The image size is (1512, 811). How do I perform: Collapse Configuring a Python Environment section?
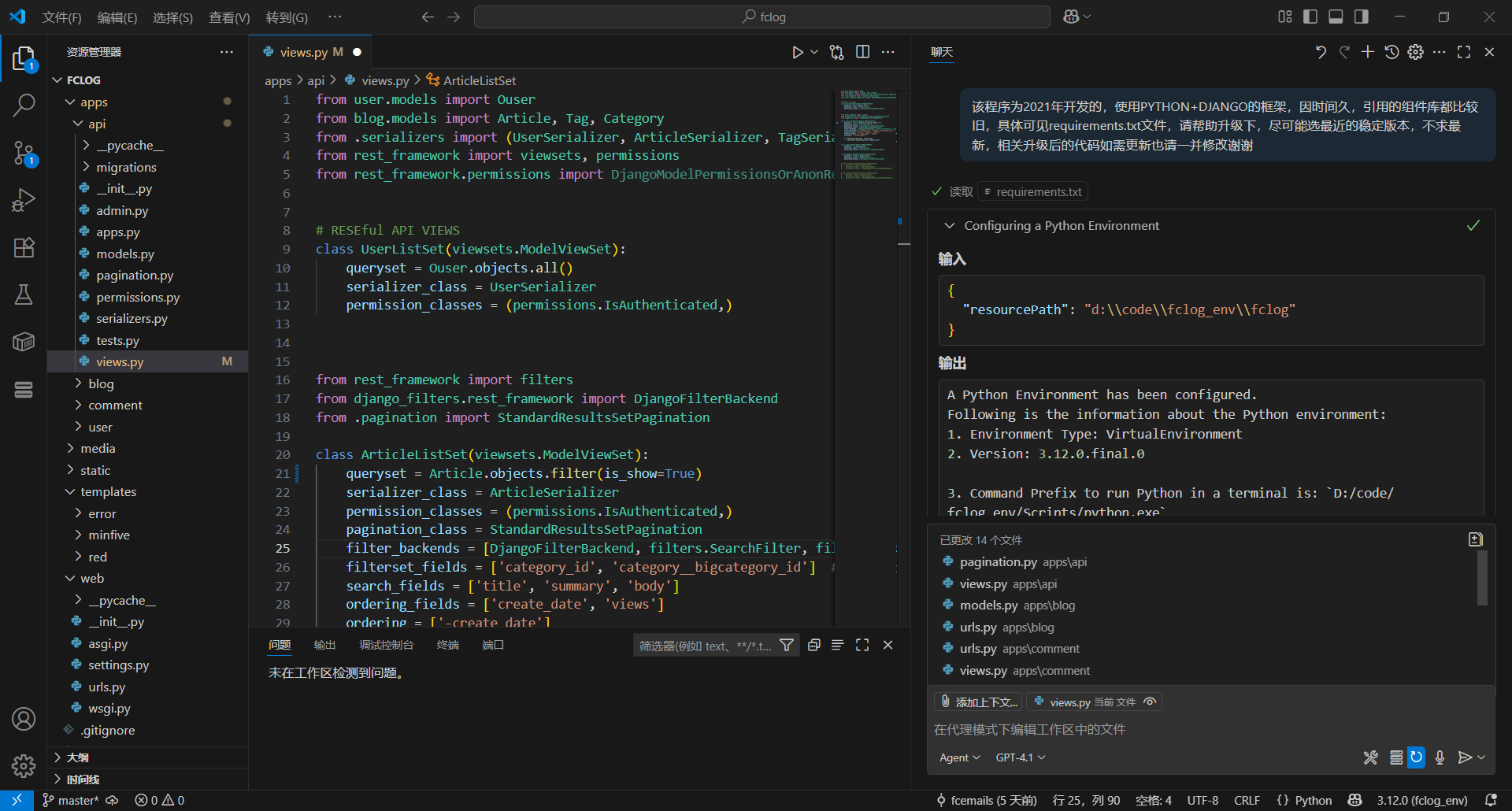(x=950, y=226)
